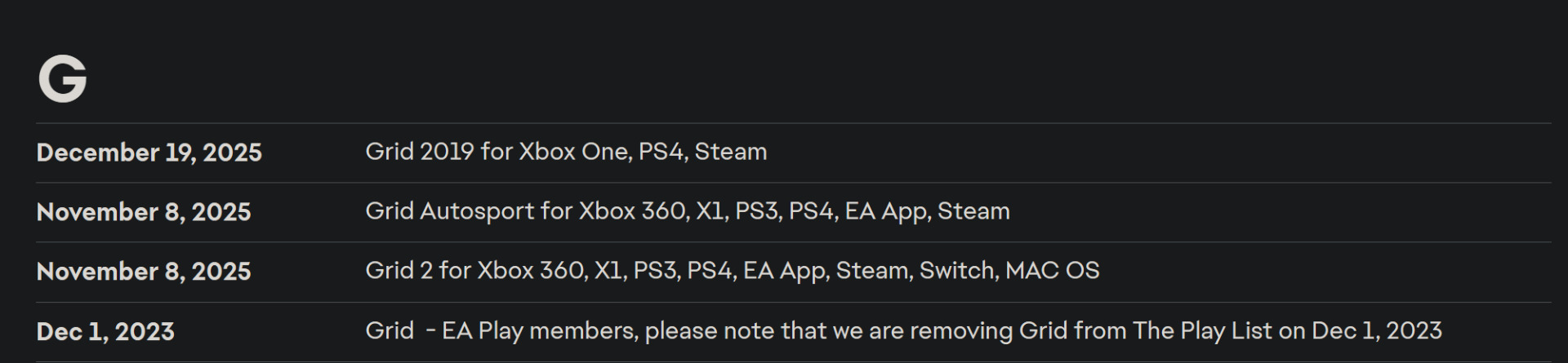Click the November 8 date beside Grid Autosport
Viewport: 1568px width, 363px height.
coord(144,212)
